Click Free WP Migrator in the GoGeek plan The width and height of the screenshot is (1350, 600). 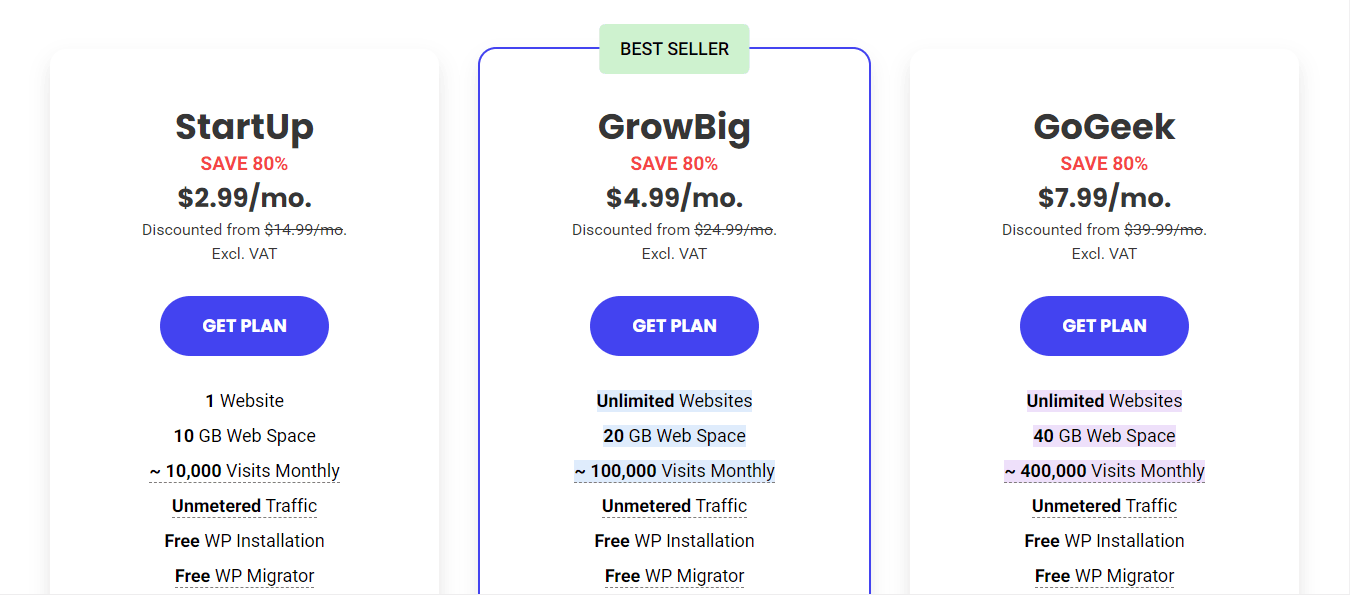tap(1104, 576)
